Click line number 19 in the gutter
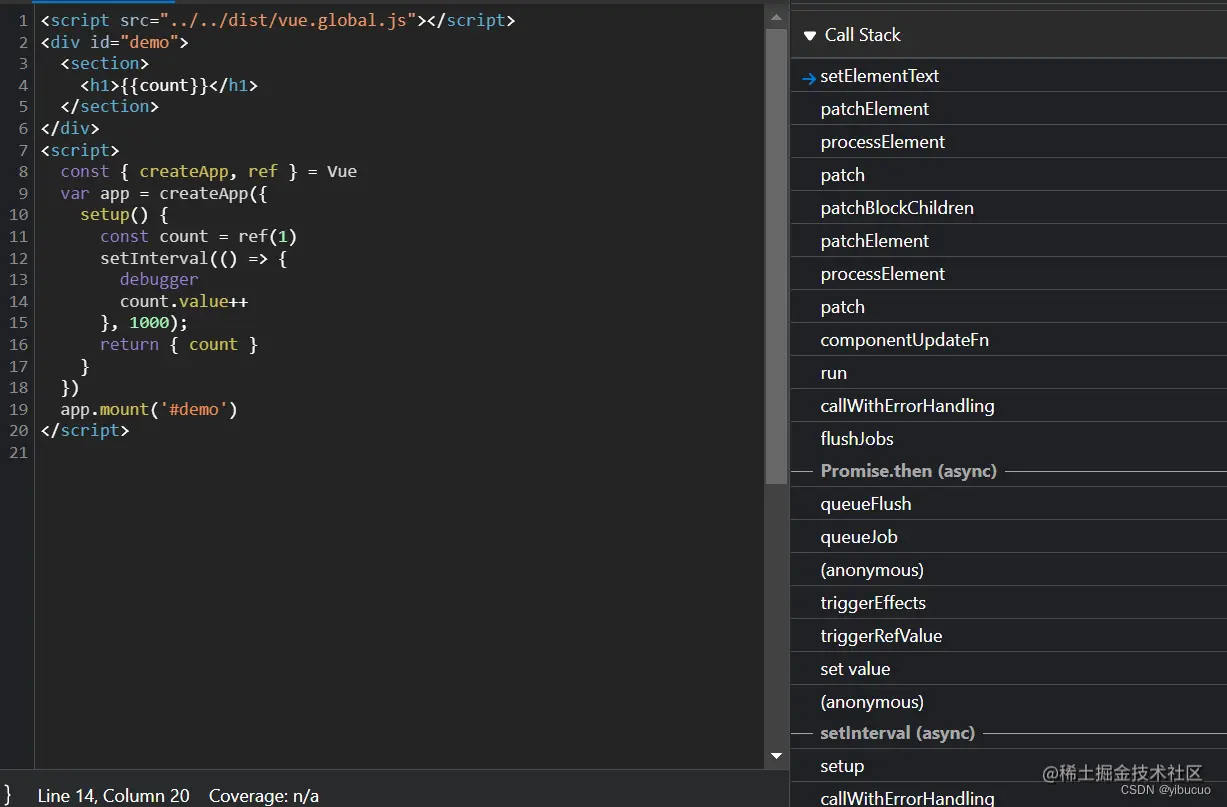The height and width of the screenshot is (807, 1227). tap(19, 409)
